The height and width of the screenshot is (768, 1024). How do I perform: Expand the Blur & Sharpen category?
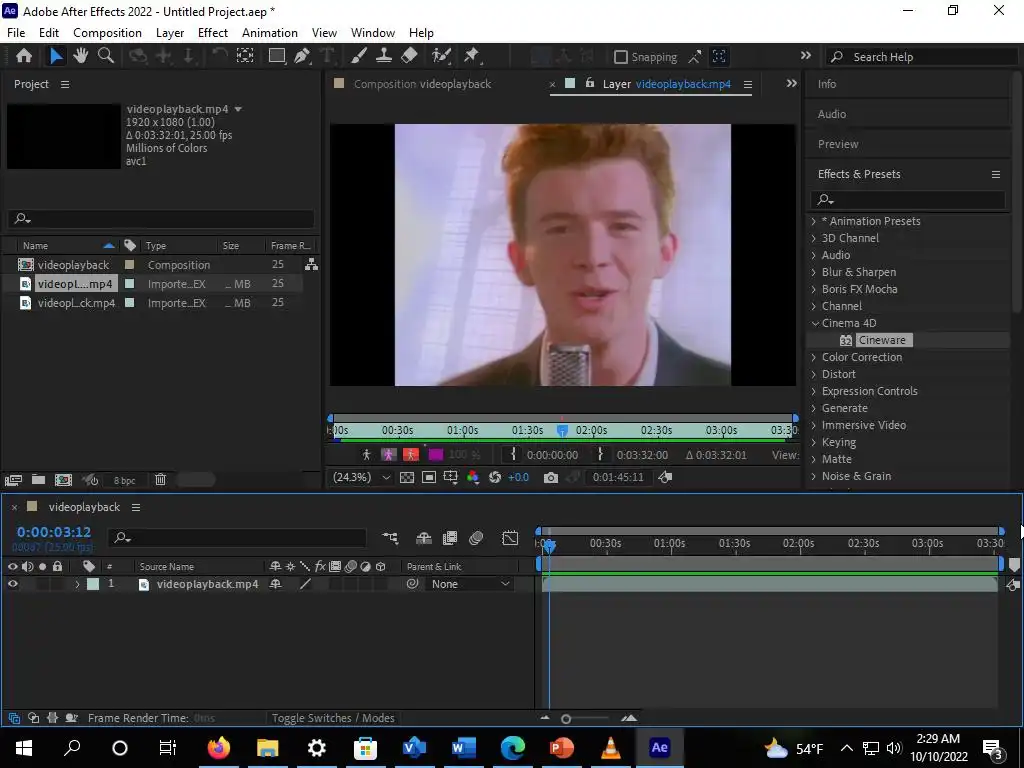pos(814,272)
